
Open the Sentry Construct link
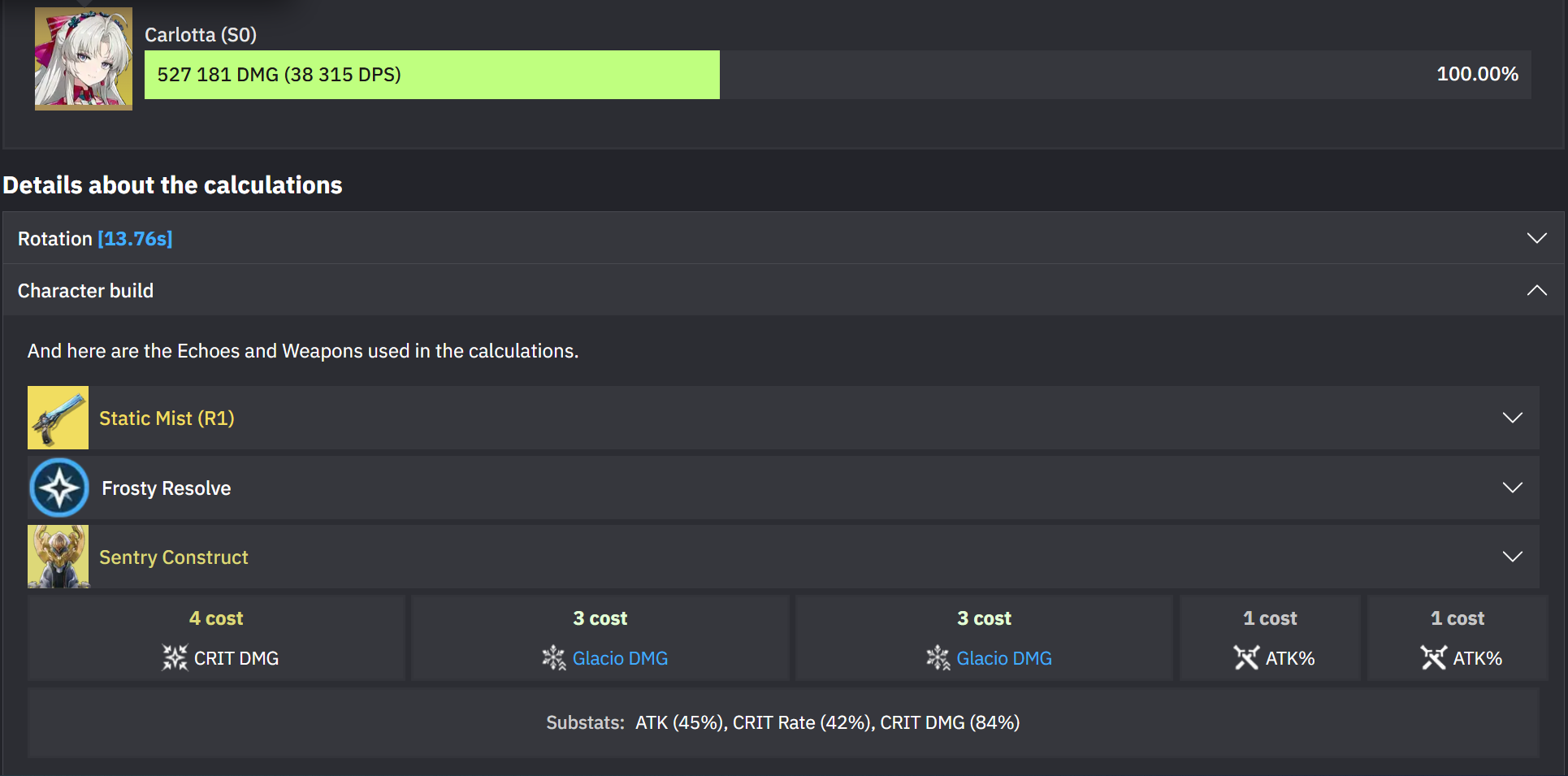[174, 557]
